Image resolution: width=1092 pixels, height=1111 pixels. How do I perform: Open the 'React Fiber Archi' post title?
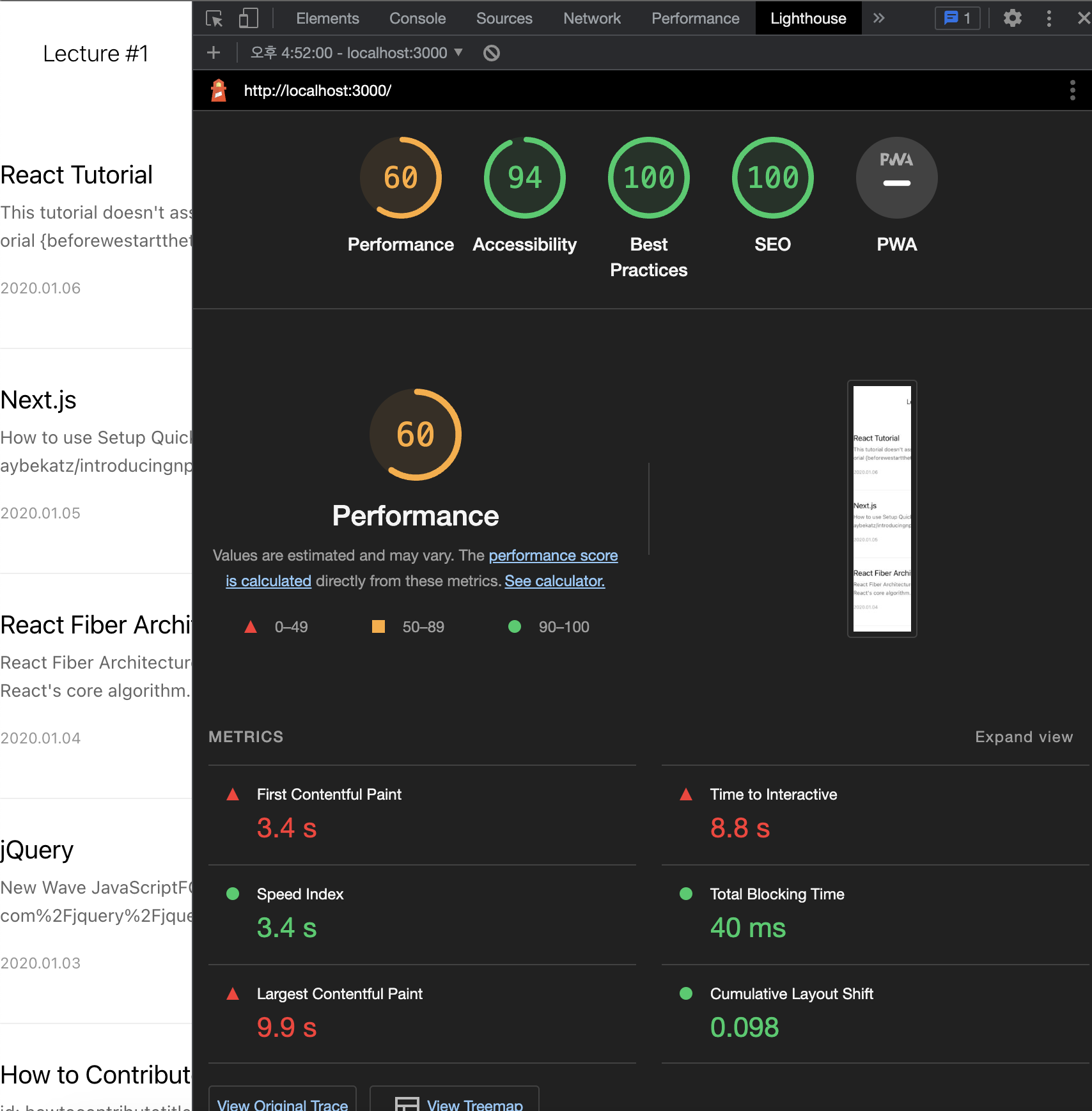coord(96,625)
